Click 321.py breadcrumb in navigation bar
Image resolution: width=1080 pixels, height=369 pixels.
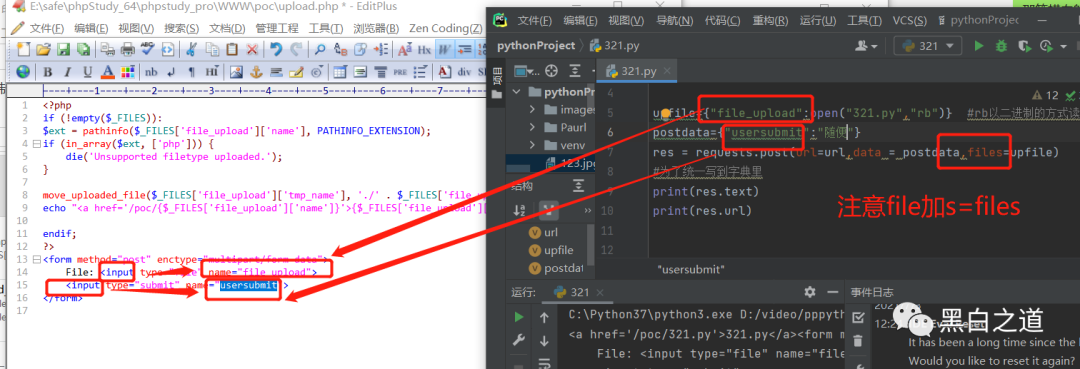614,46
